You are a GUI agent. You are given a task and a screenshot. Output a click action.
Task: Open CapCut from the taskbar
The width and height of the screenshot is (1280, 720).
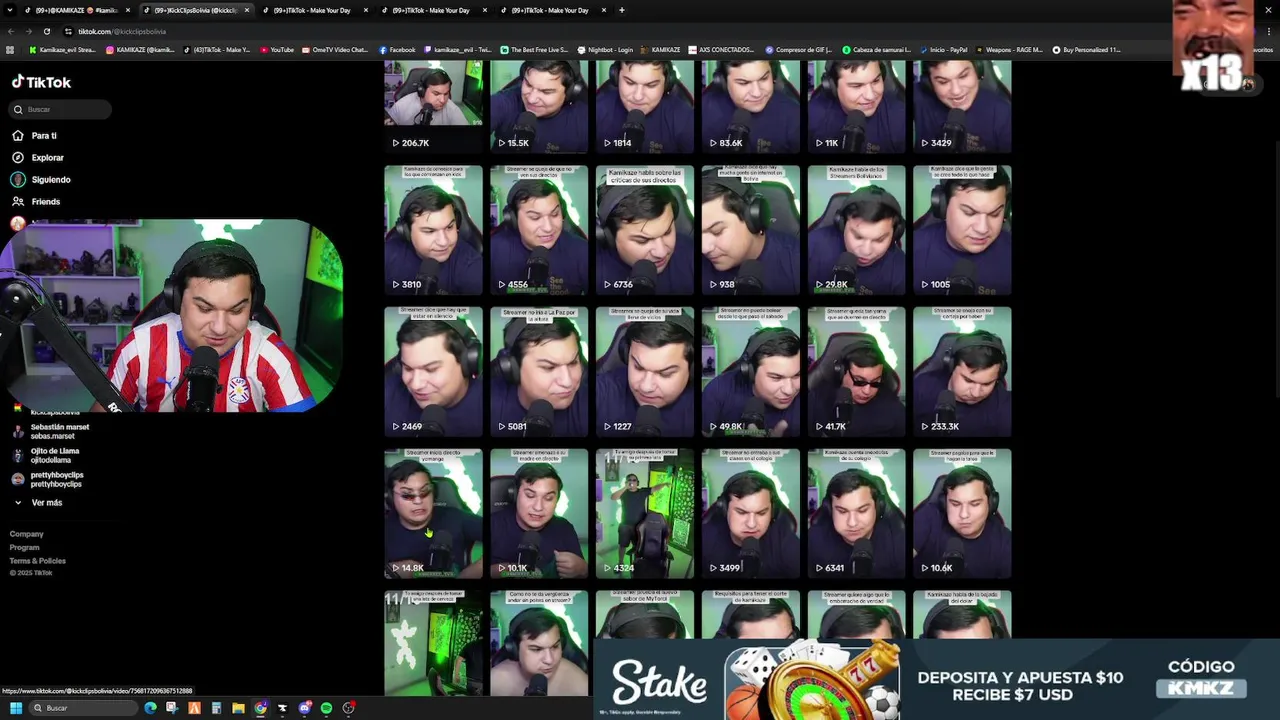[x=282, y=708]
